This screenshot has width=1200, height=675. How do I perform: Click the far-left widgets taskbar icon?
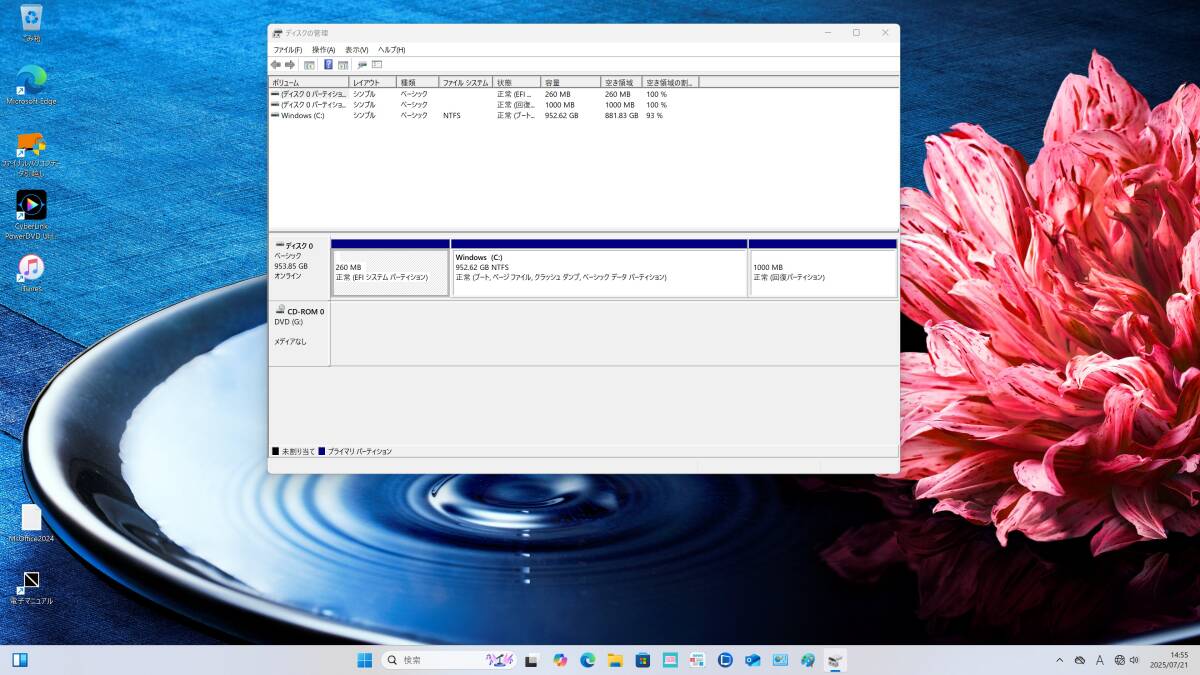(20, 660)
